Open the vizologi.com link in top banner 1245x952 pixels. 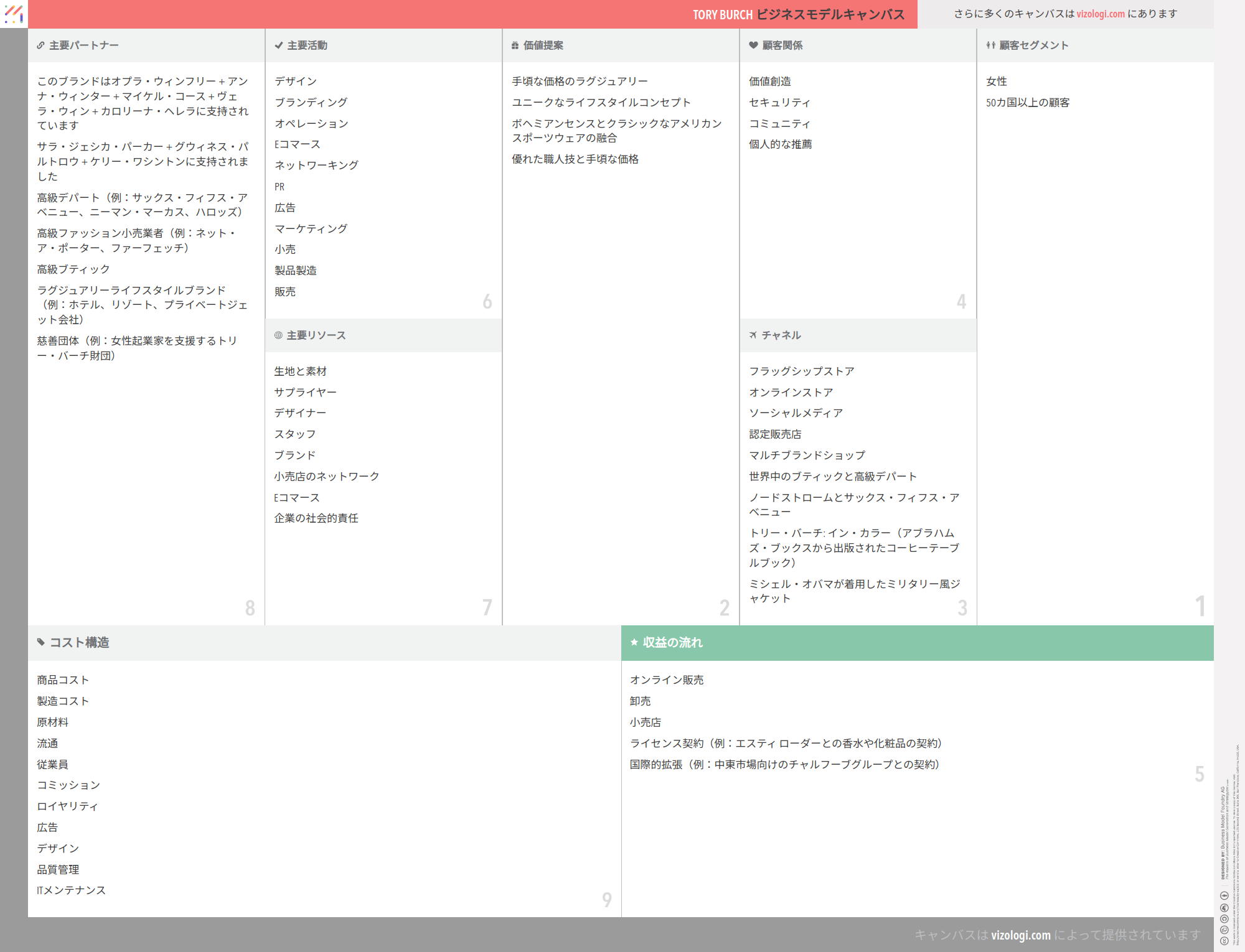[1101, 14]
